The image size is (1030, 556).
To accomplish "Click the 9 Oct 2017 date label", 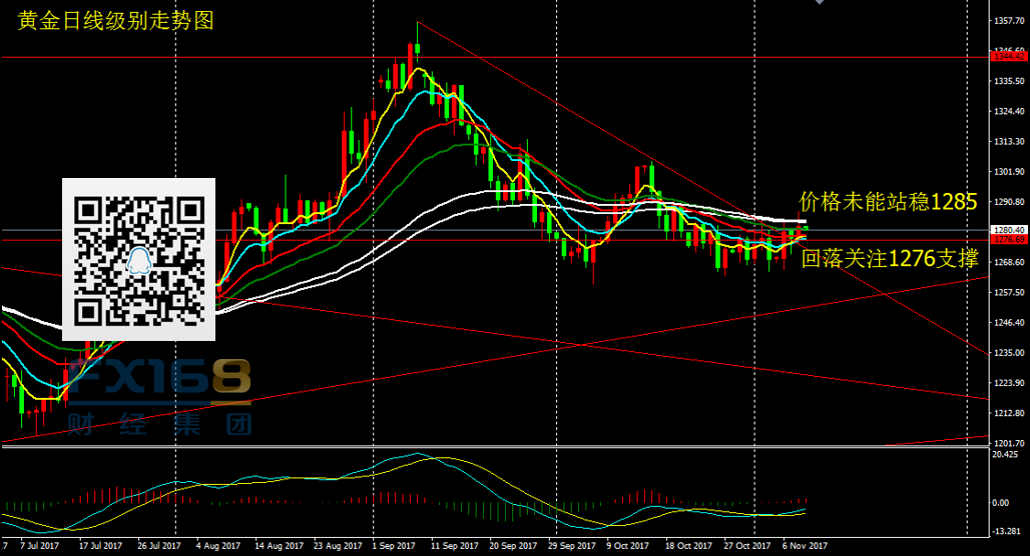I will tap(628, 546).
